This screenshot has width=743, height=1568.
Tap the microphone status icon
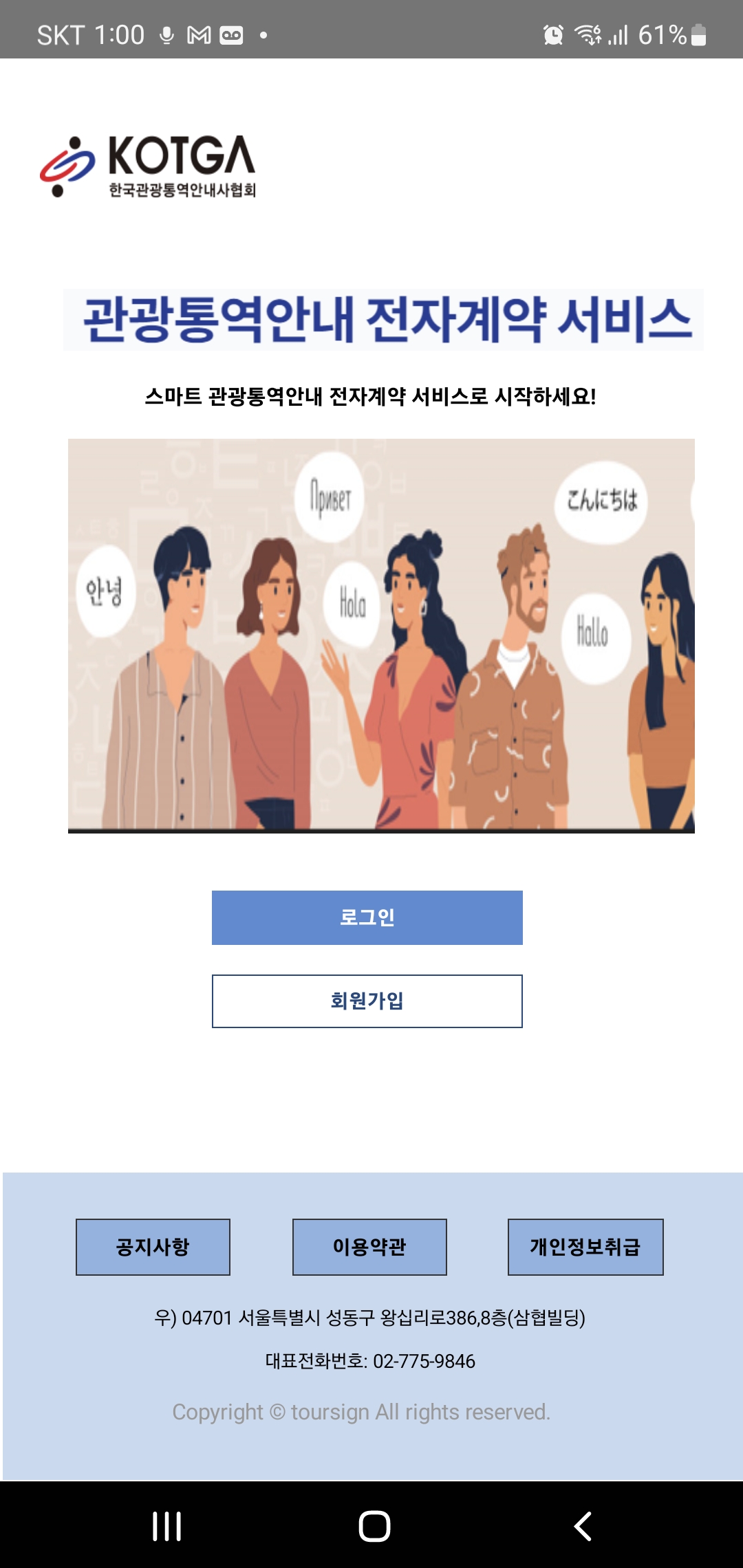coord(166,35)
